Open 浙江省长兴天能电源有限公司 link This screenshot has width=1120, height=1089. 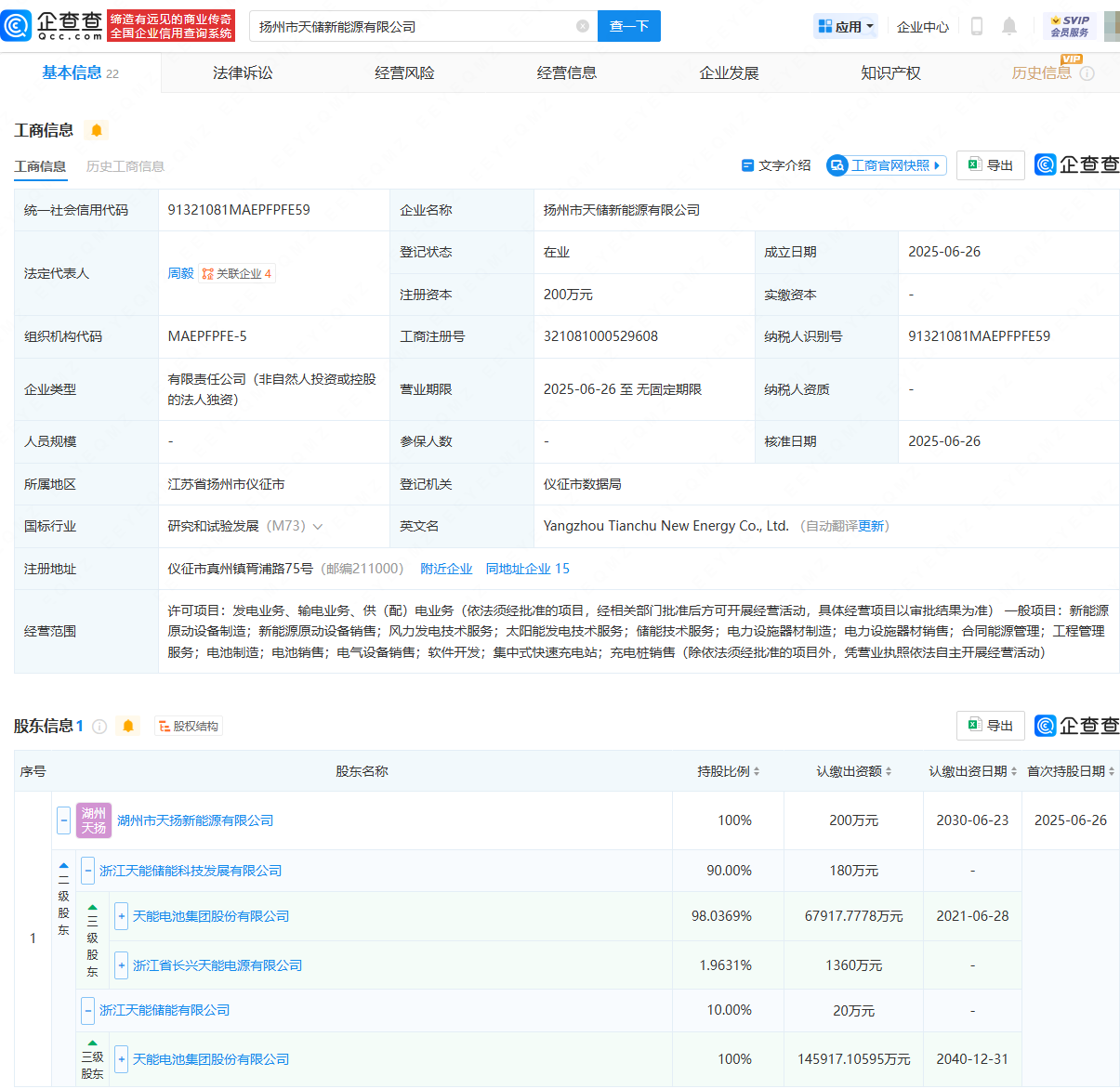click(x=217, y=965)
